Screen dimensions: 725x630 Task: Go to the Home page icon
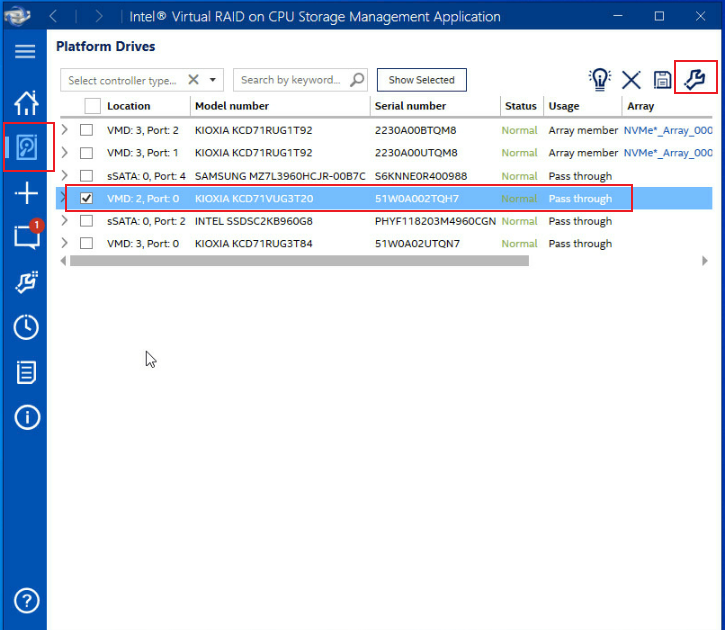tap(26, 103)
